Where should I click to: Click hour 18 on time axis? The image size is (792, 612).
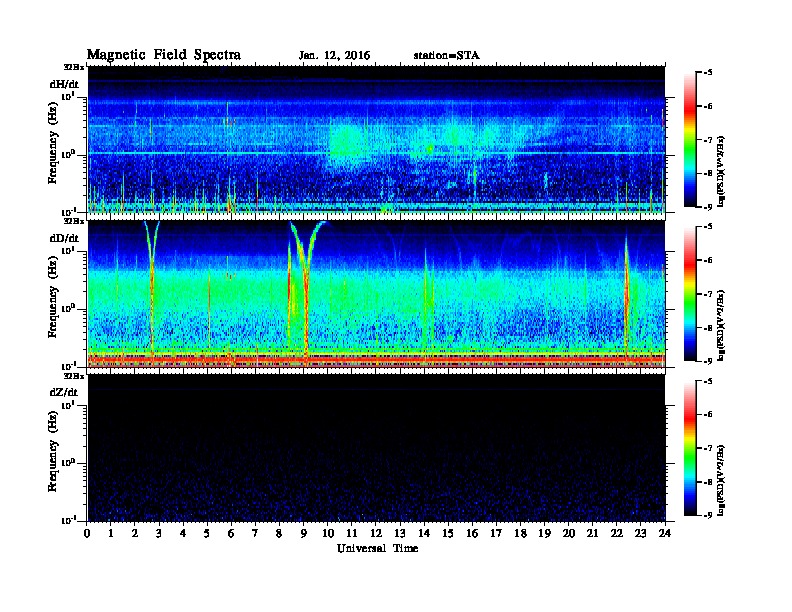click(x=520, y=533)
